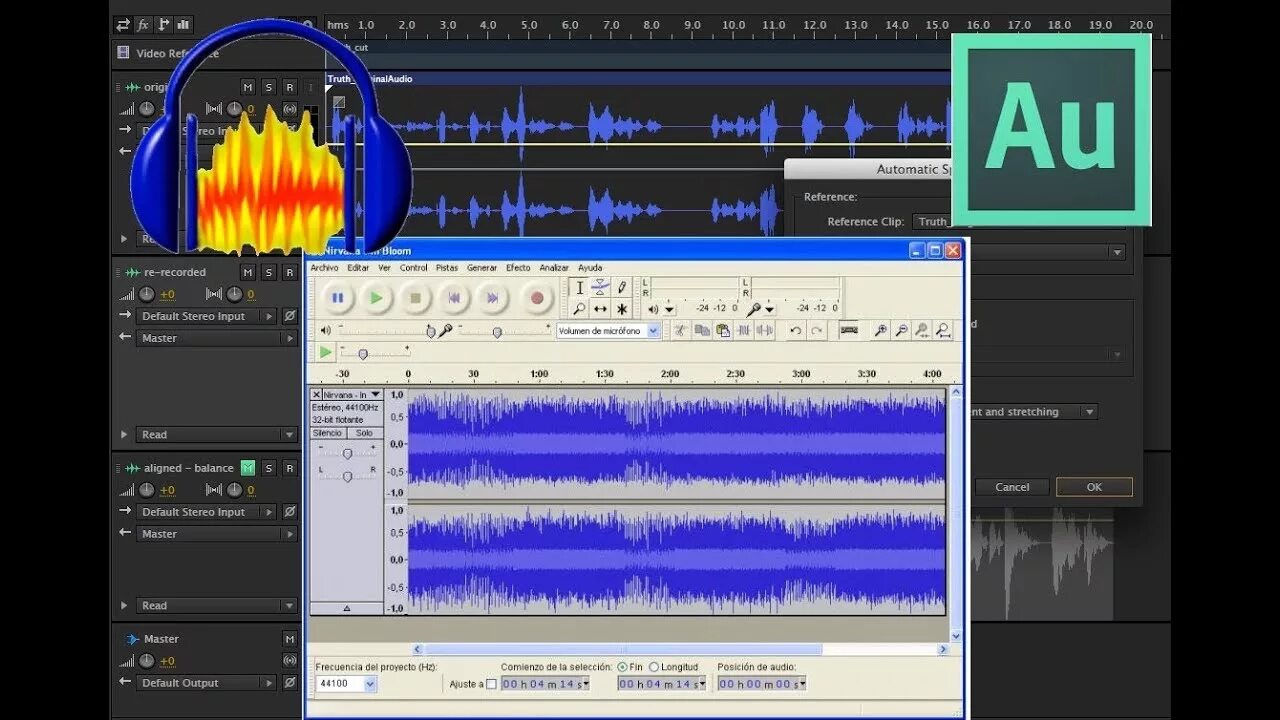Screen dimensions: 1280x720
Task: Select the Longitud radio button
Action: [654, 667]
